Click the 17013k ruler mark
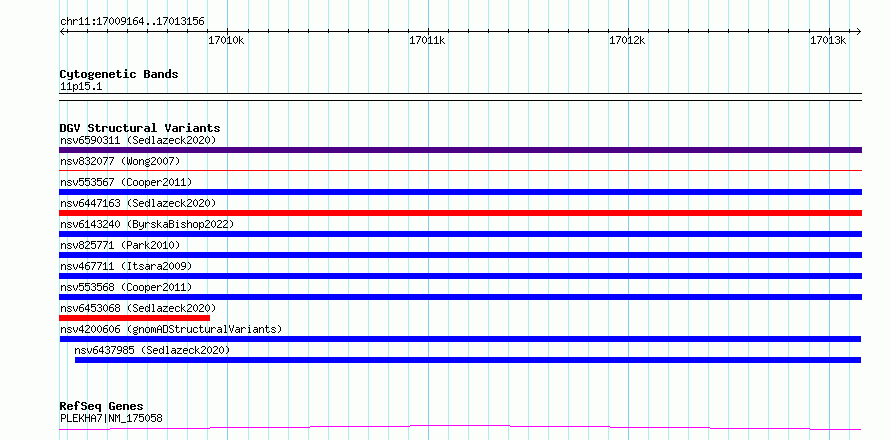 828,40
